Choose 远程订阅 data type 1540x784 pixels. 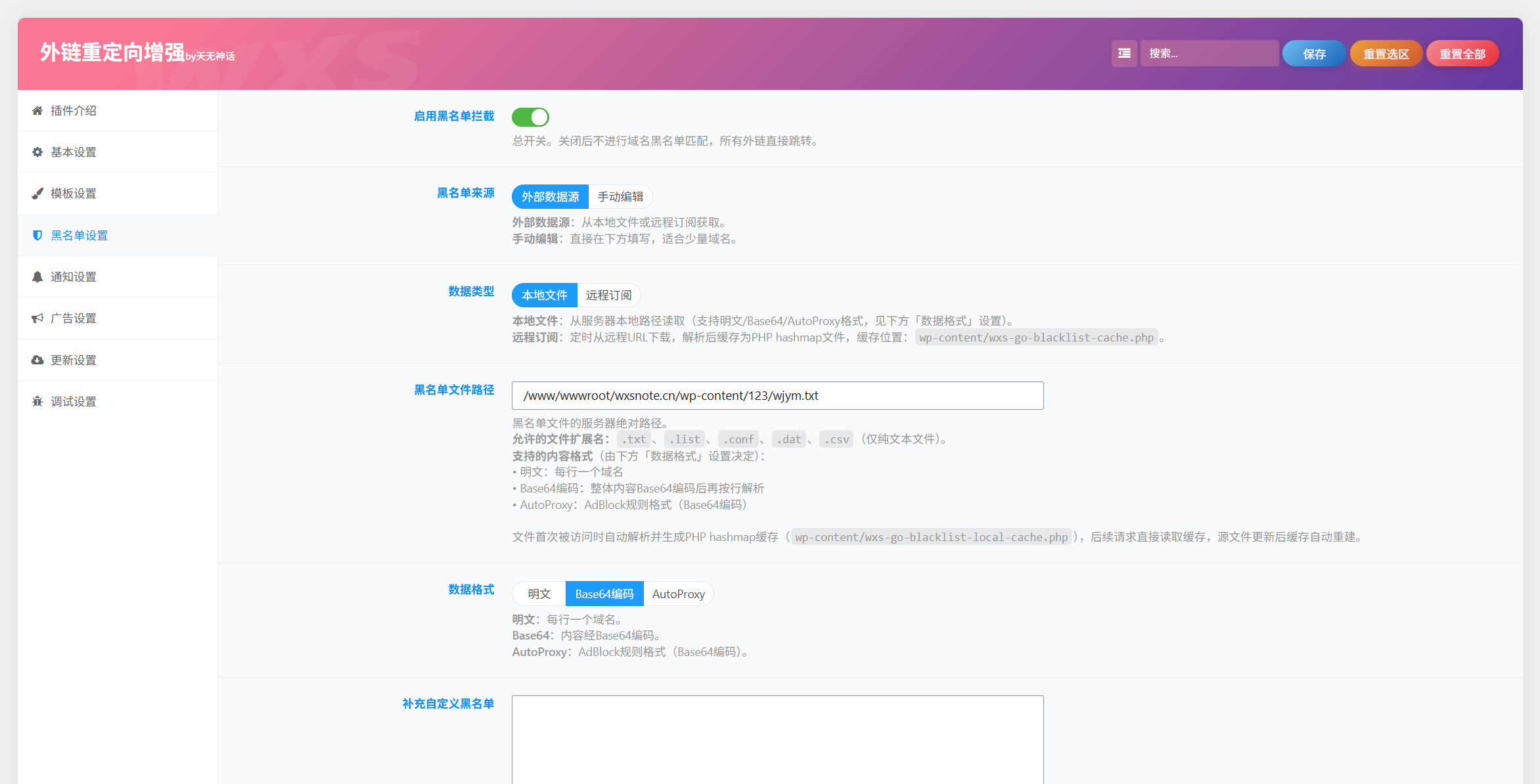(x=608, y=295)
